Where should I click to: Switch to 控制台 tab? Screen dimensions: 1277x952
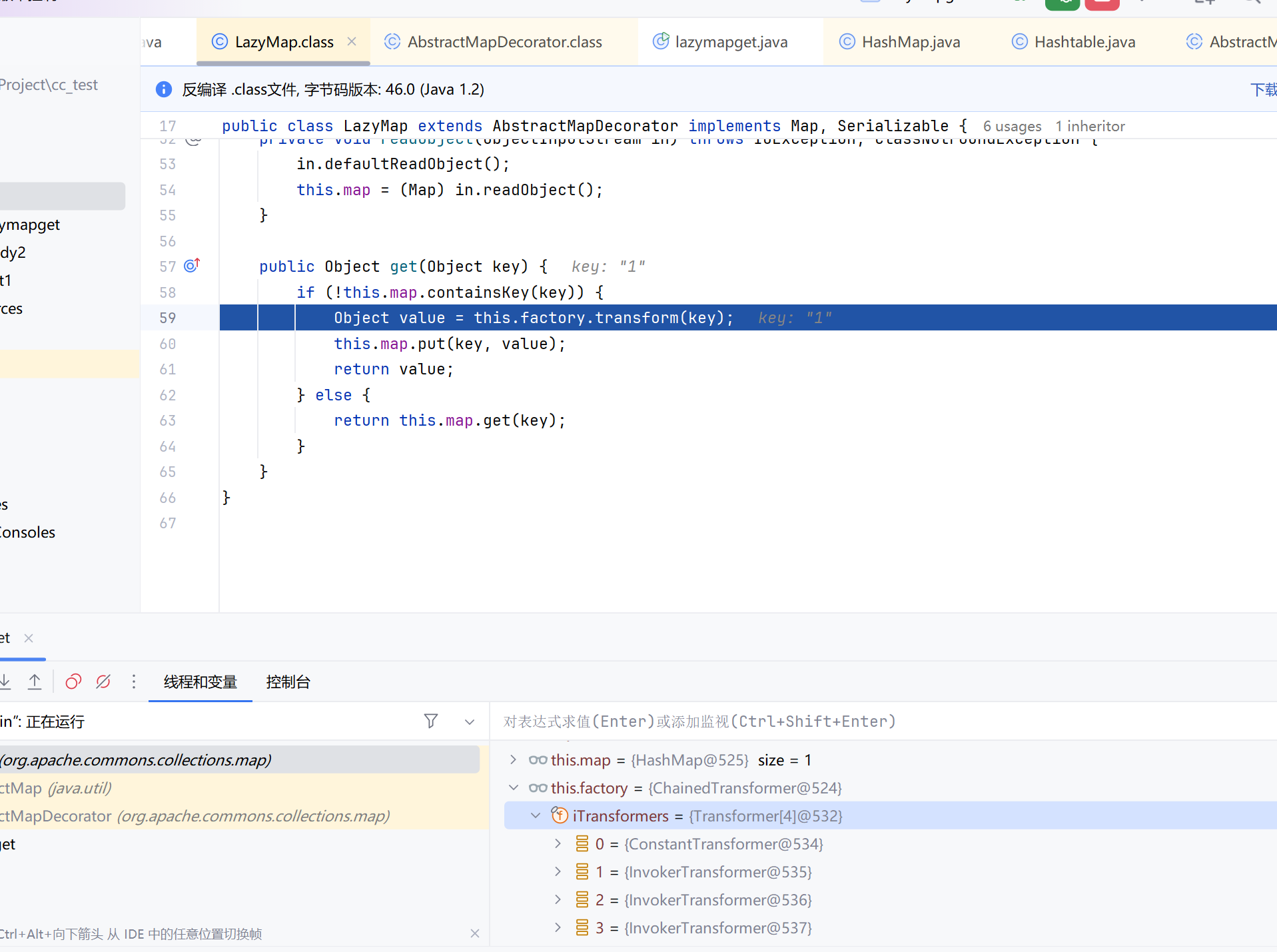pyautogui.click(x=288, y=682)
